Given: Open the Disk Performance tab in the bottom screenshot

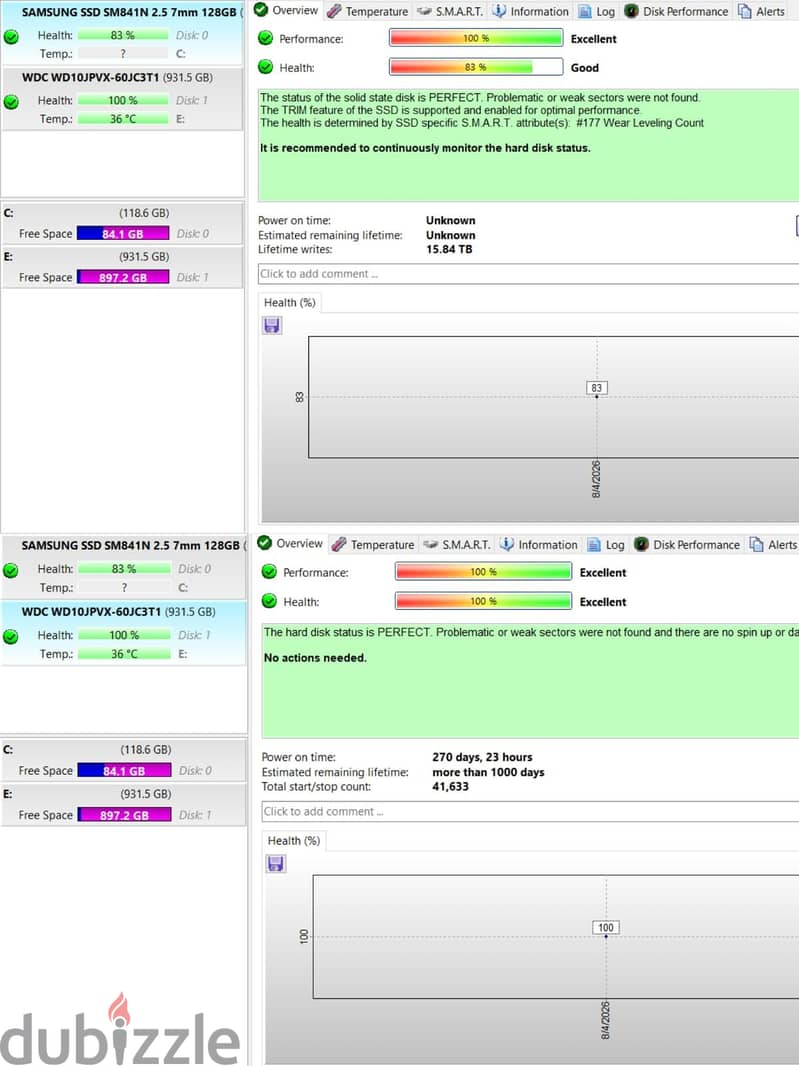Looking at the screenshot, I should click(687, 545).
